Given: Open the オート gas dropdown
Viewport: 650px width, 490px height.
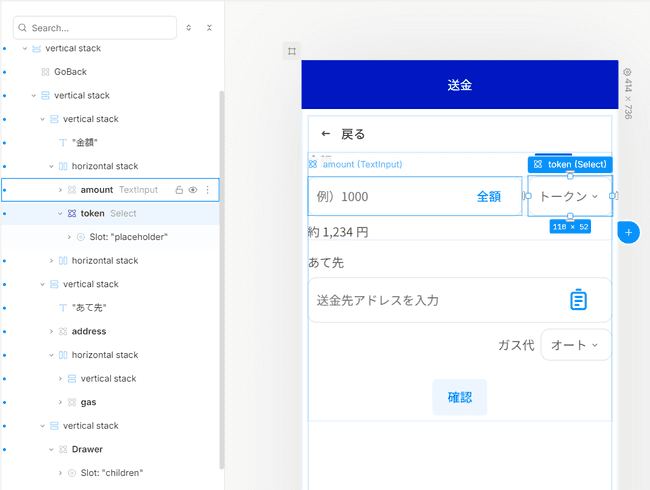Looking at the screenshot, I should [x=576, y=345].
